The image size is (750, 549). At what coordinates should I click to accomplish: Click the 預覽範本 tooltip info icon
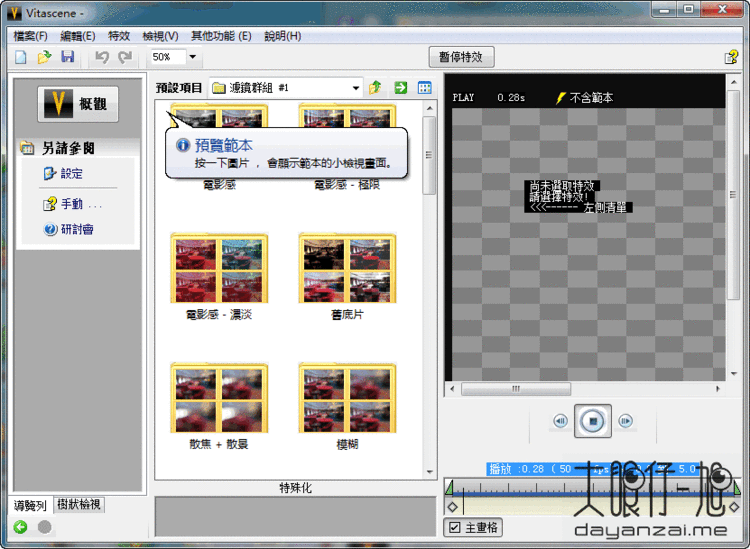(183, 145)
